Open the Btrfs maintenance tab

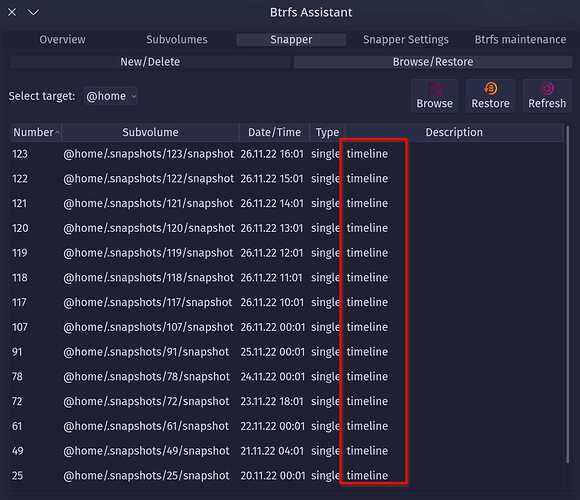(520, 40)
